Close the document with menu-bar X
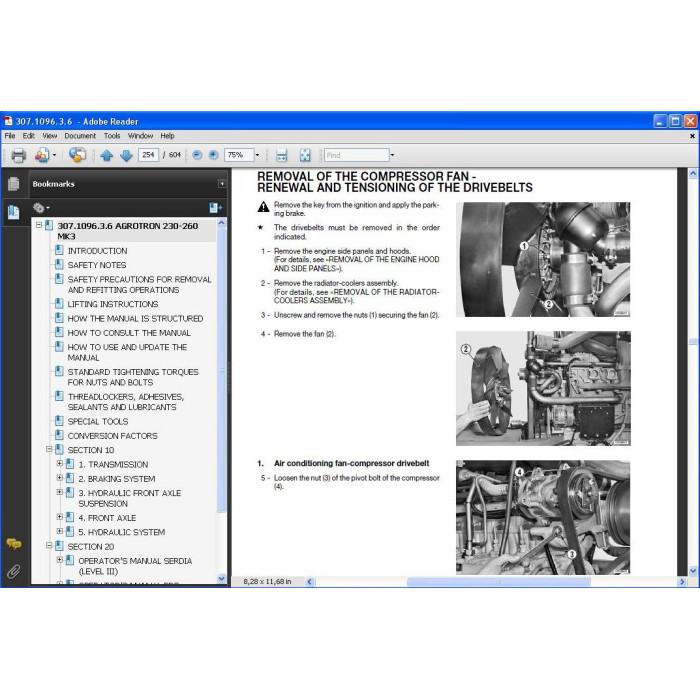The height and width of the screenshot is (700, 700). 692,136
